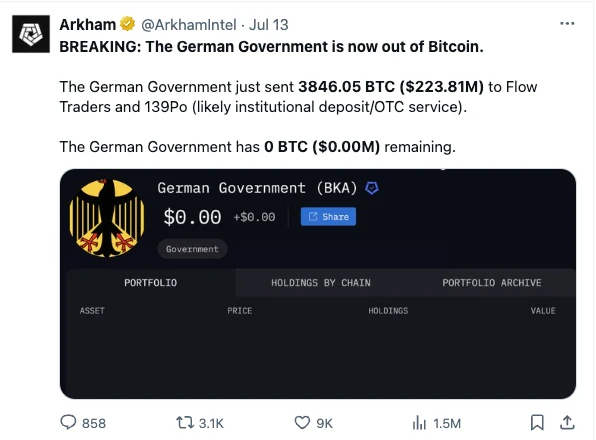This screenshot has height=440, width=596.
Task: Sort by the VALUE column header
Action: pyautogui.click(x=543, y=311)
